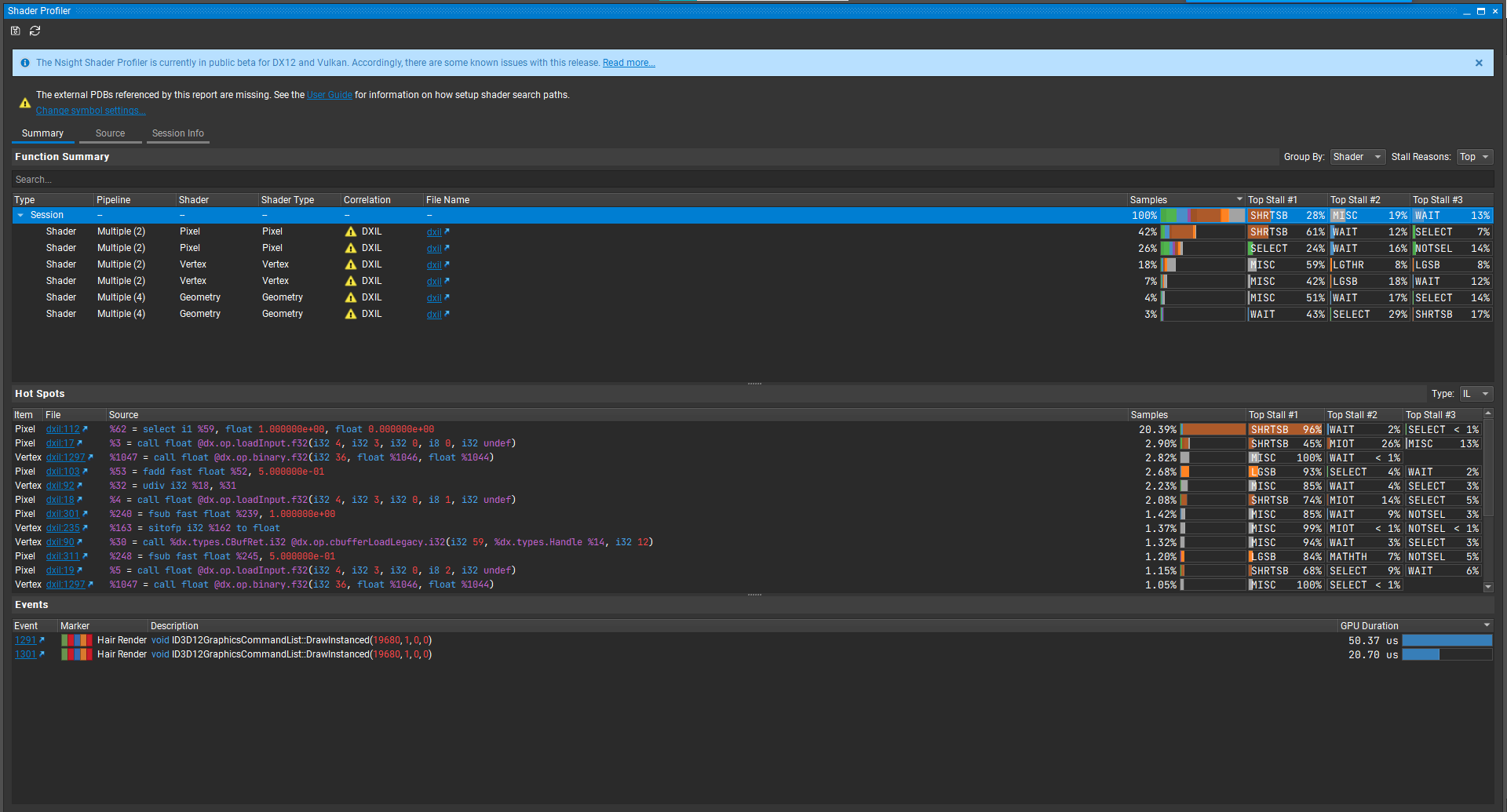Switch to the Source tab
This screenshot has width=1507, height=812.
coord(110,133)
